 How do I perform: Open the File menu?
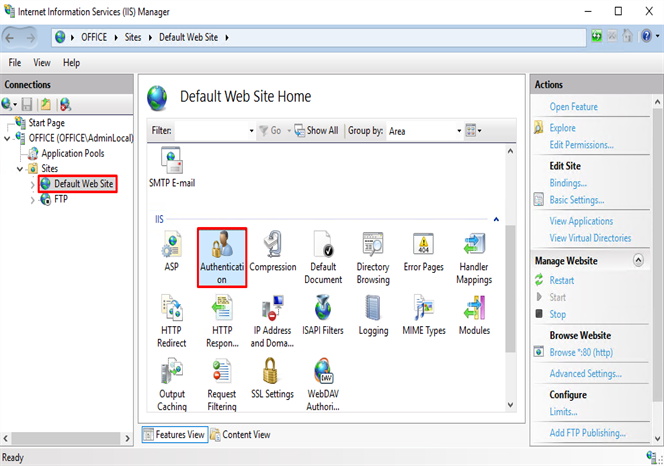point(15,63)
